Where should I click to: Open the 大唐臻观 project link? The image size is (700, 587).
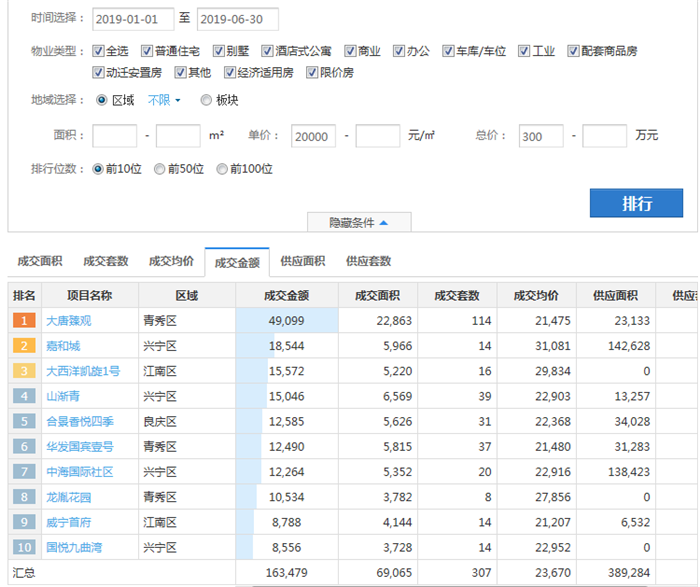(x=69, y=321)
